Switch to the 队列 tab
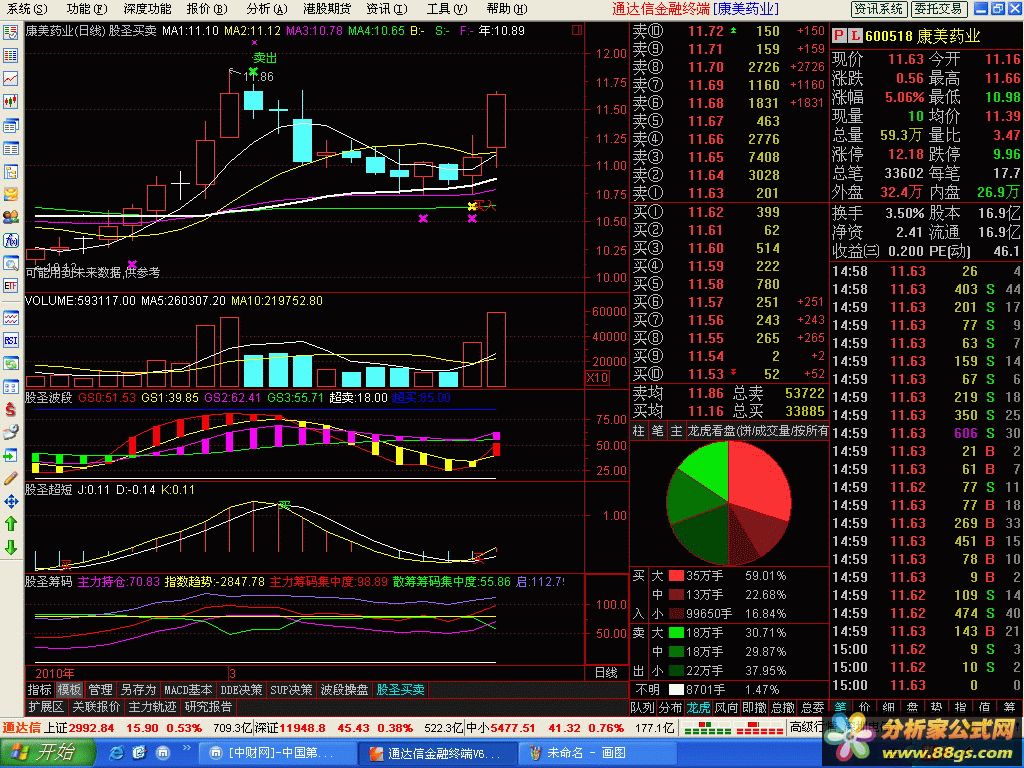This screenshot has width=1024, height=768. pyautogui.click(x=643, y=707)
